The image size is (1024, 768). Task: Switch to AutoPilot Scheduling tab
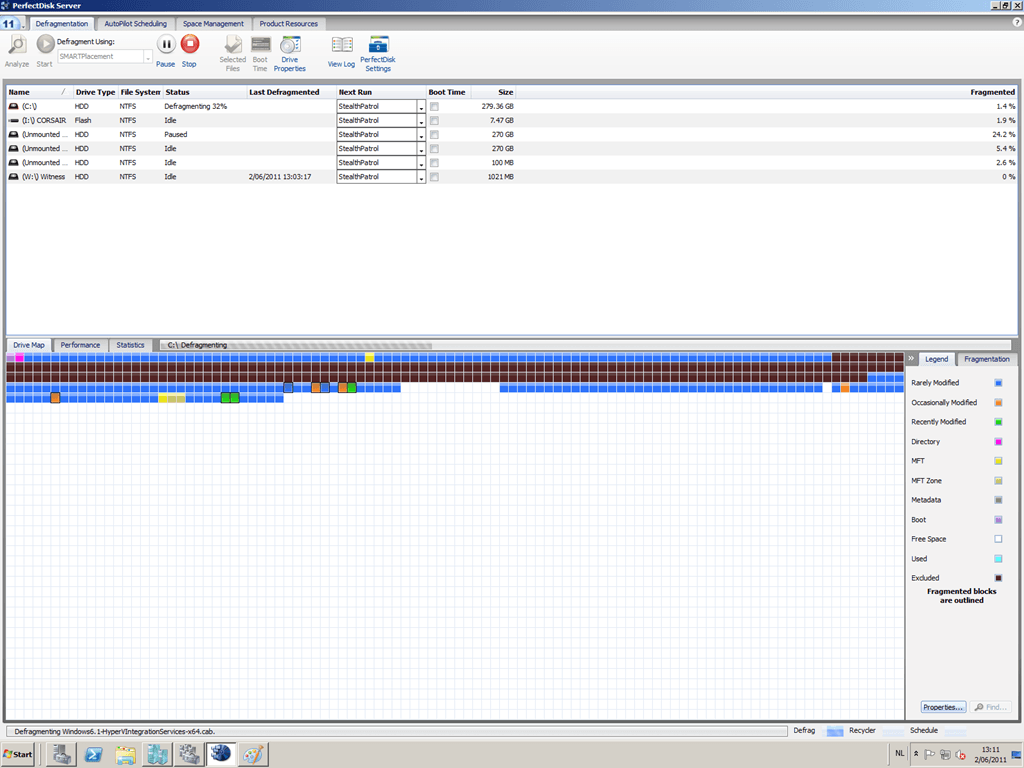(x=135, y=24)
